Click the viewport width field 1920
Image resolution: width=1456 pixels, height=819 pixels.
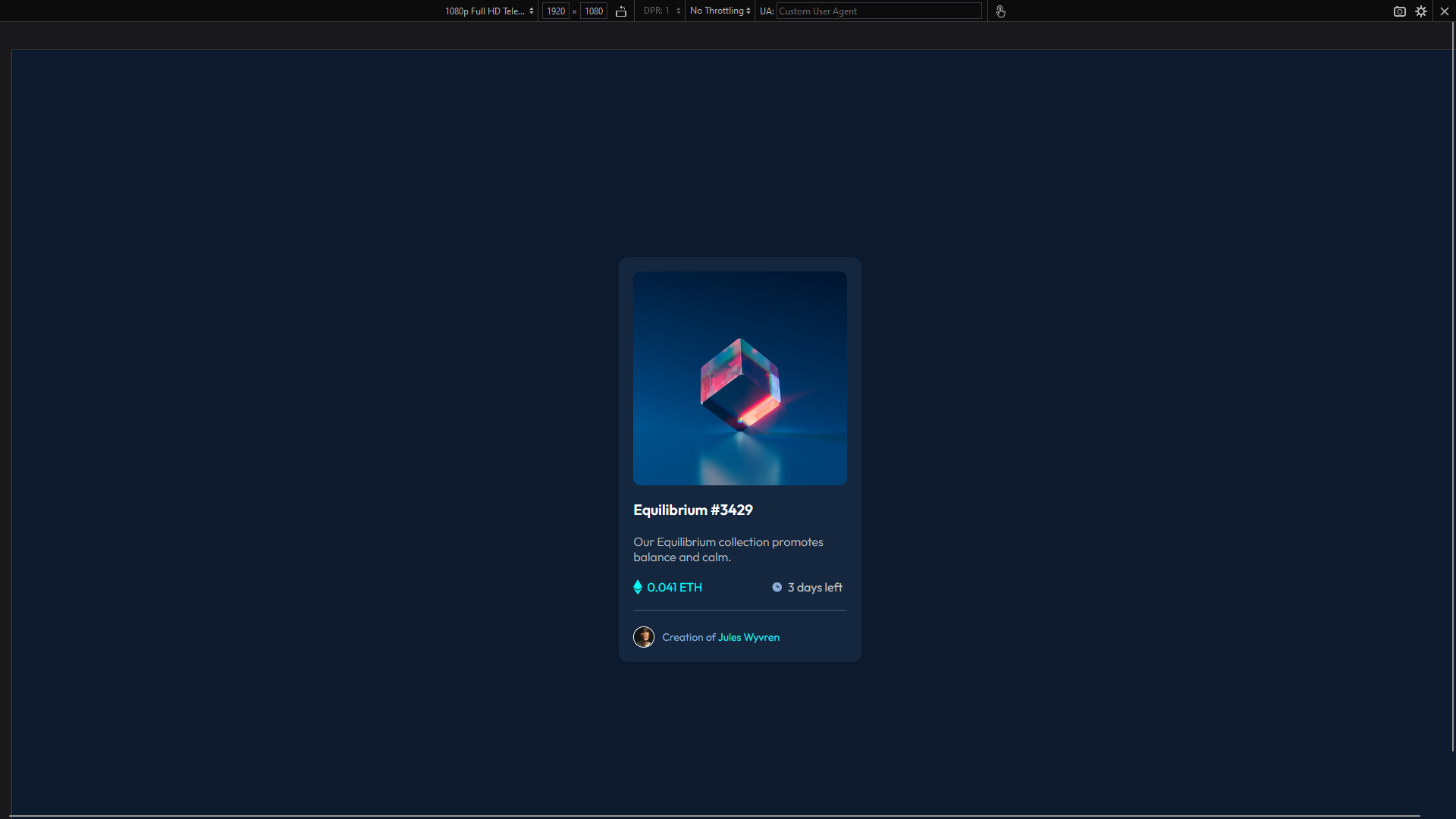(556, 11)
